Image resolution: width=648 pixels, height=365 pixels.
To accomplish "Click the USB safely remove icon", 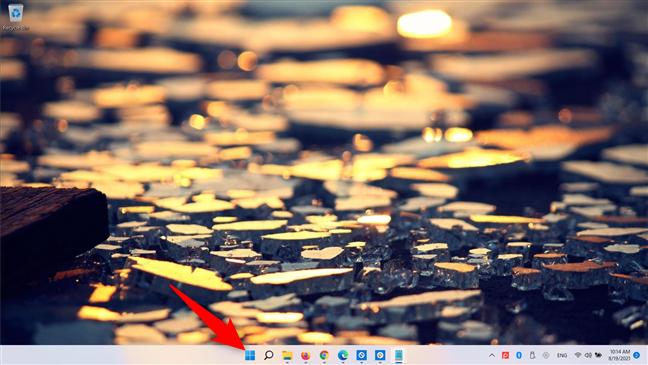I will [533, 355].
